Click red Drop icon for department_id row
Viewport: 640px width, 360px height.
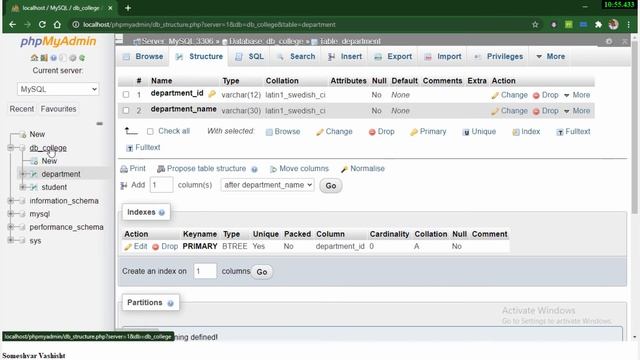[536, 95]
